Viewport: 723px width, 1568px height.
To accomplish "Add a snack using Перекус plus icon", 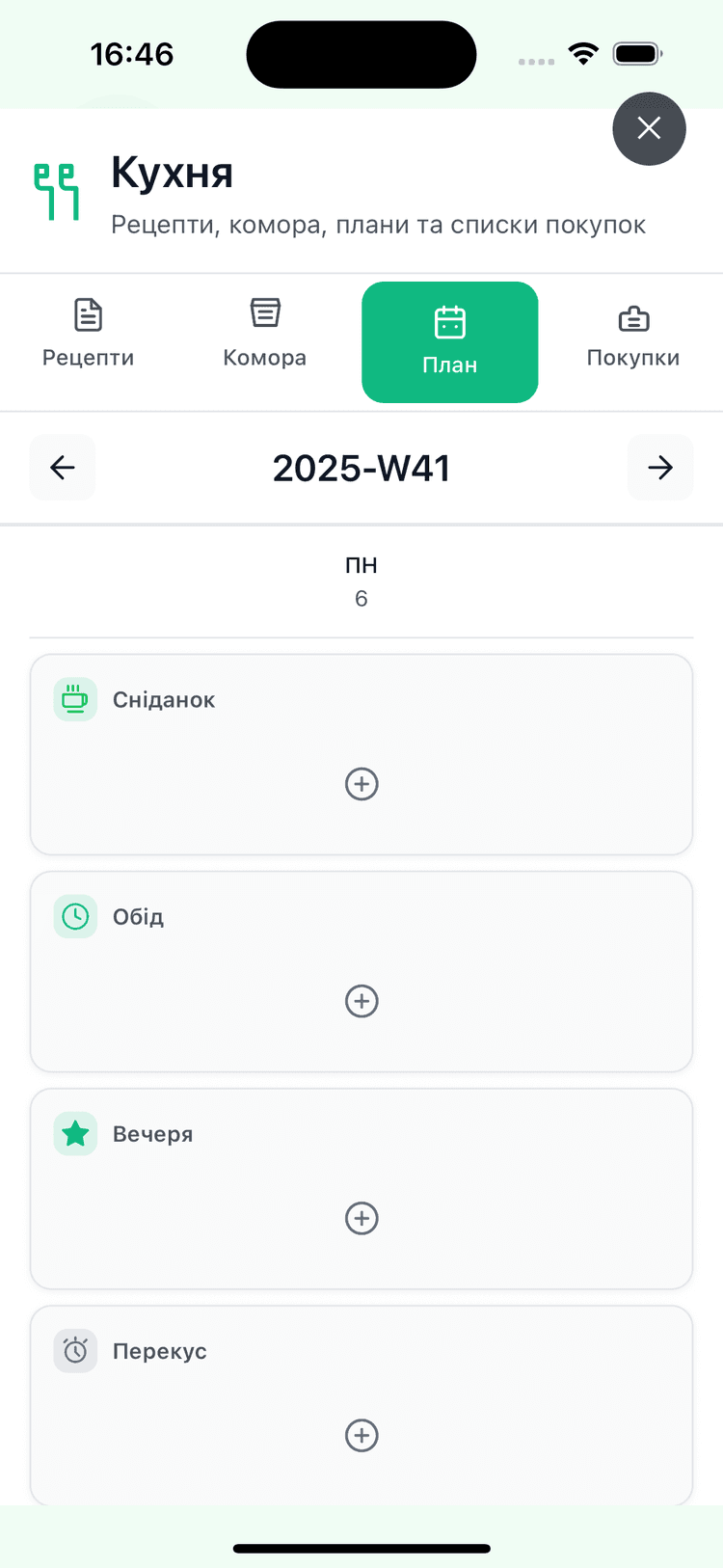I will click(x=361, y=1435).
